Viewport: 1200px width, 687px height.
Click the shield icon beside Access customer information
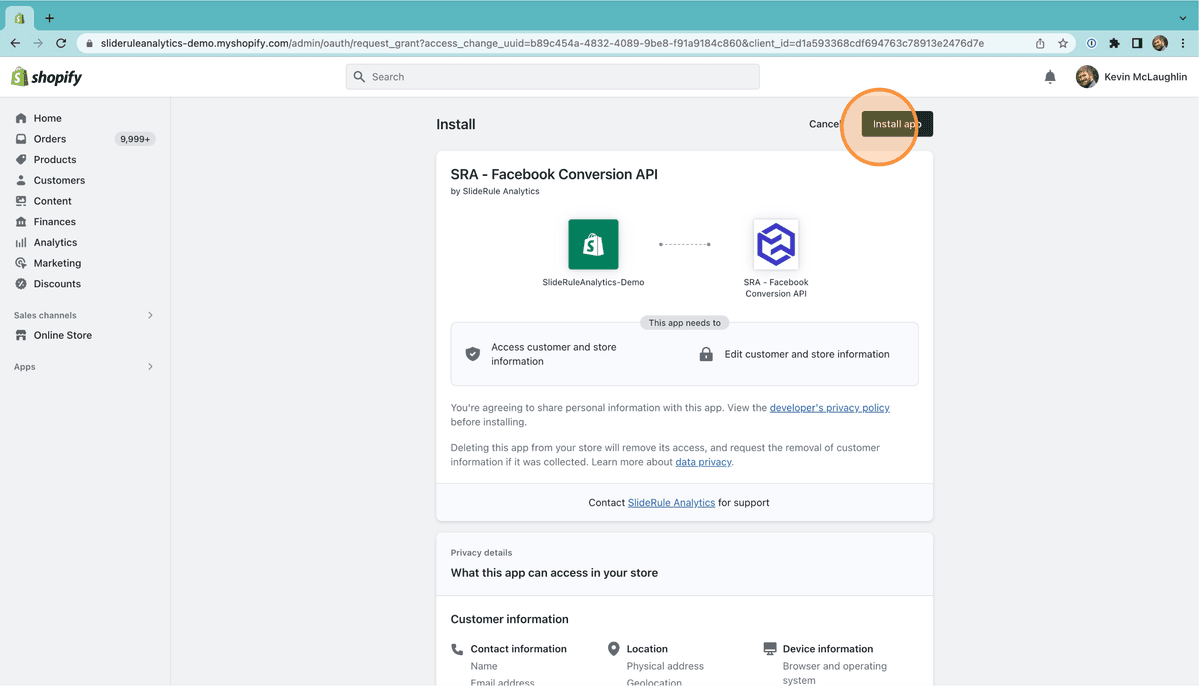pos(473,354)
